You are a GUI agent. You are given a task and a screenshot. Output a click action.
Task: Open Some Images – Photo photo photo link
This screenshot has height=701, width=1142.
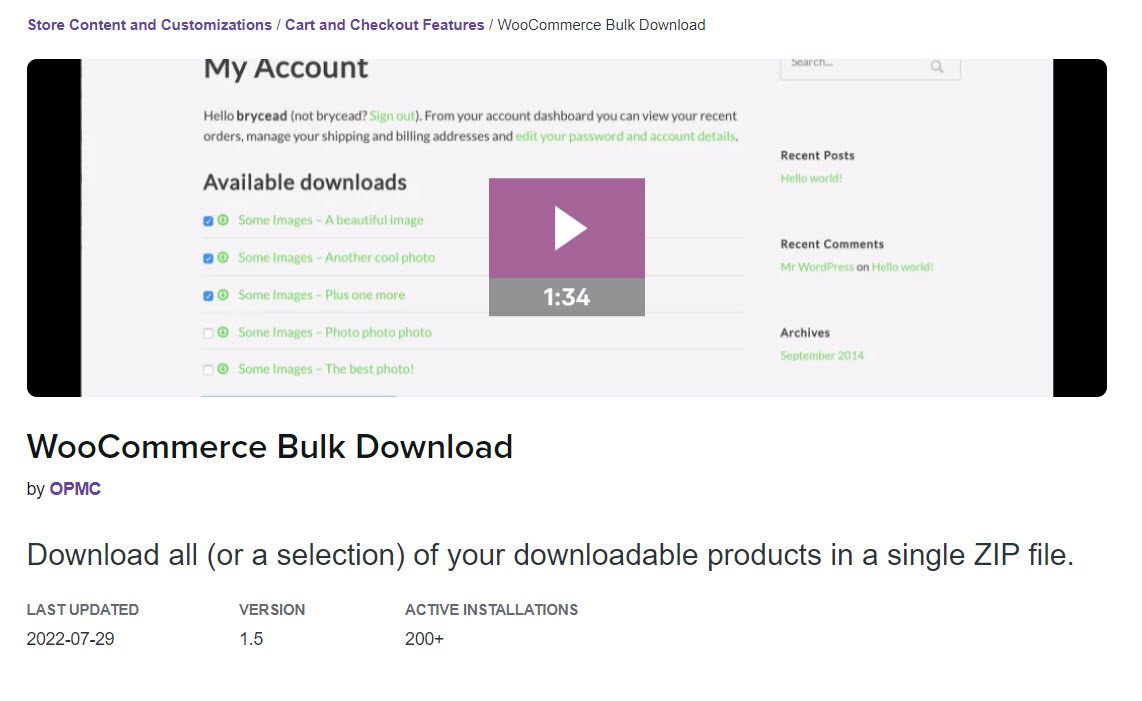click(335, 332)
